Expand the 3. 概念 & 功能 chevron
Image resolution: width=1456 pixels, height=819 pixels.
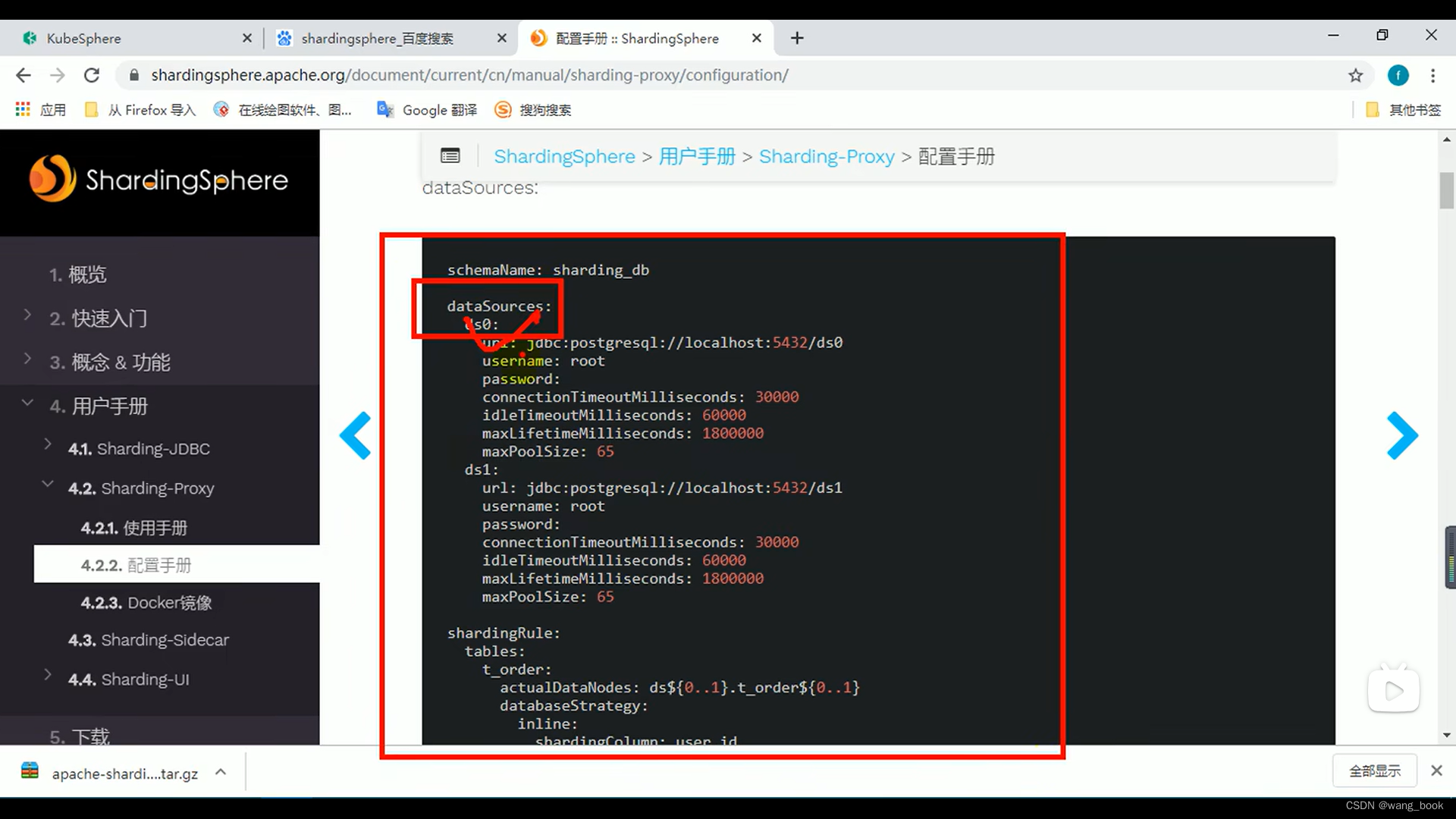click(27, 359)
